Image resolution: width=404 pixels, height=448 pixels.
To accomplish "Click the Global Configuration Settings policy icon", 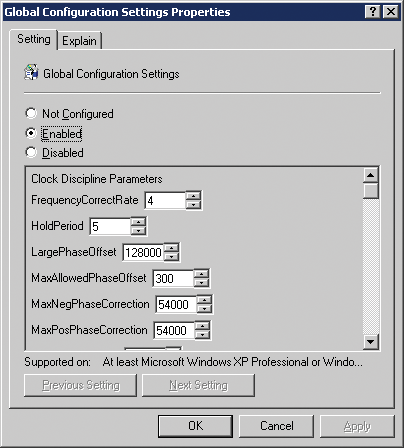I will [x=31, y=72].
